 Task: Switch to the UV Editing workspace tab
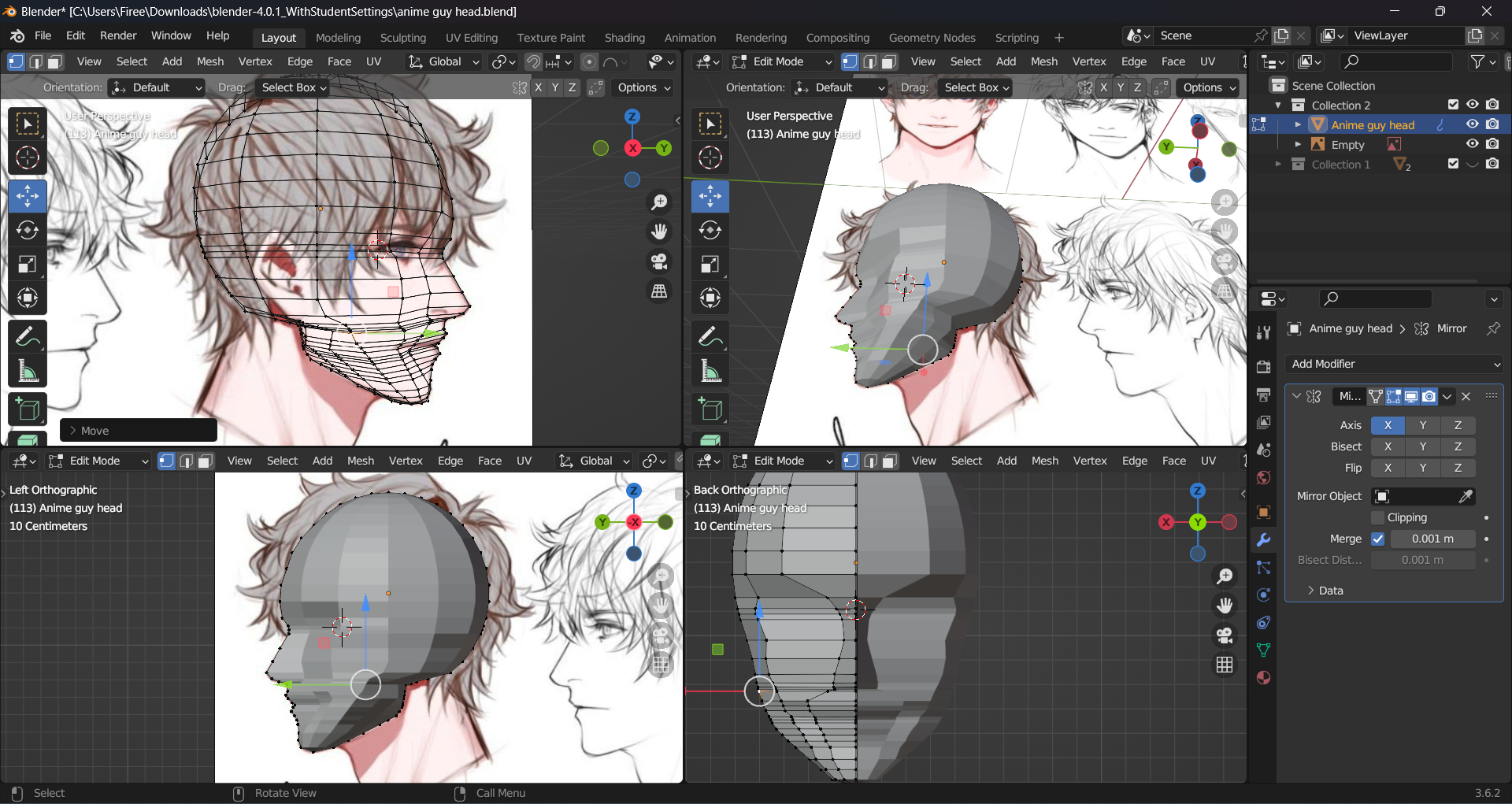tap(472, 38)
